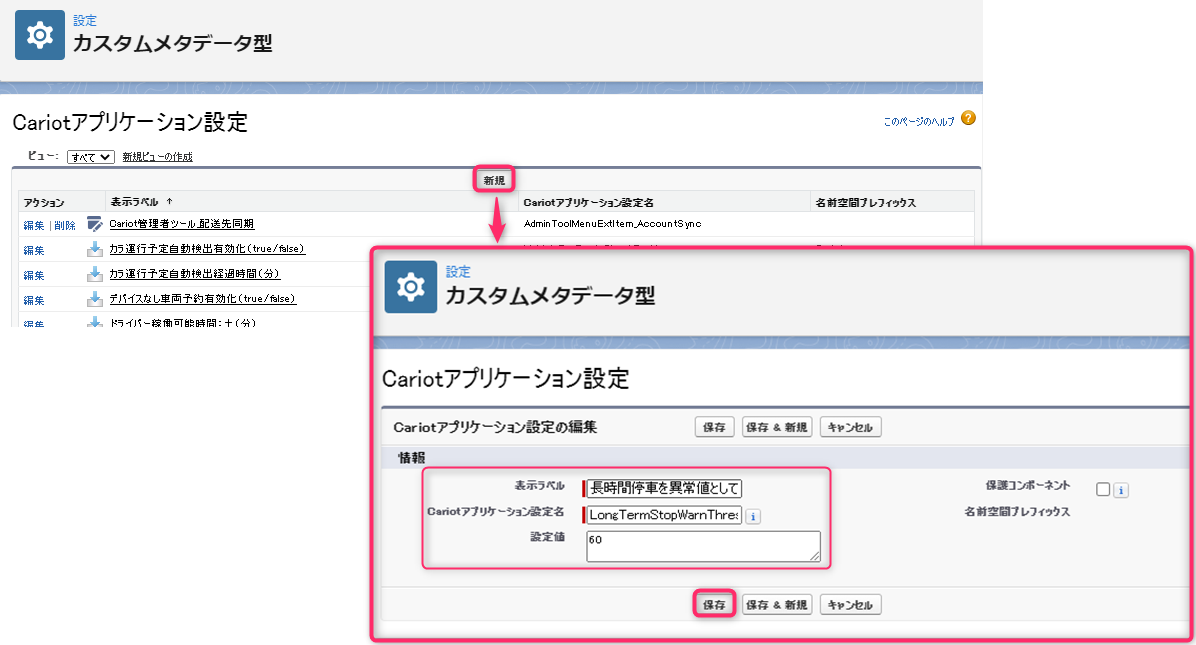Click 編集 for カラ運行予定自動検出経過時間(分) row

(34, 275)
